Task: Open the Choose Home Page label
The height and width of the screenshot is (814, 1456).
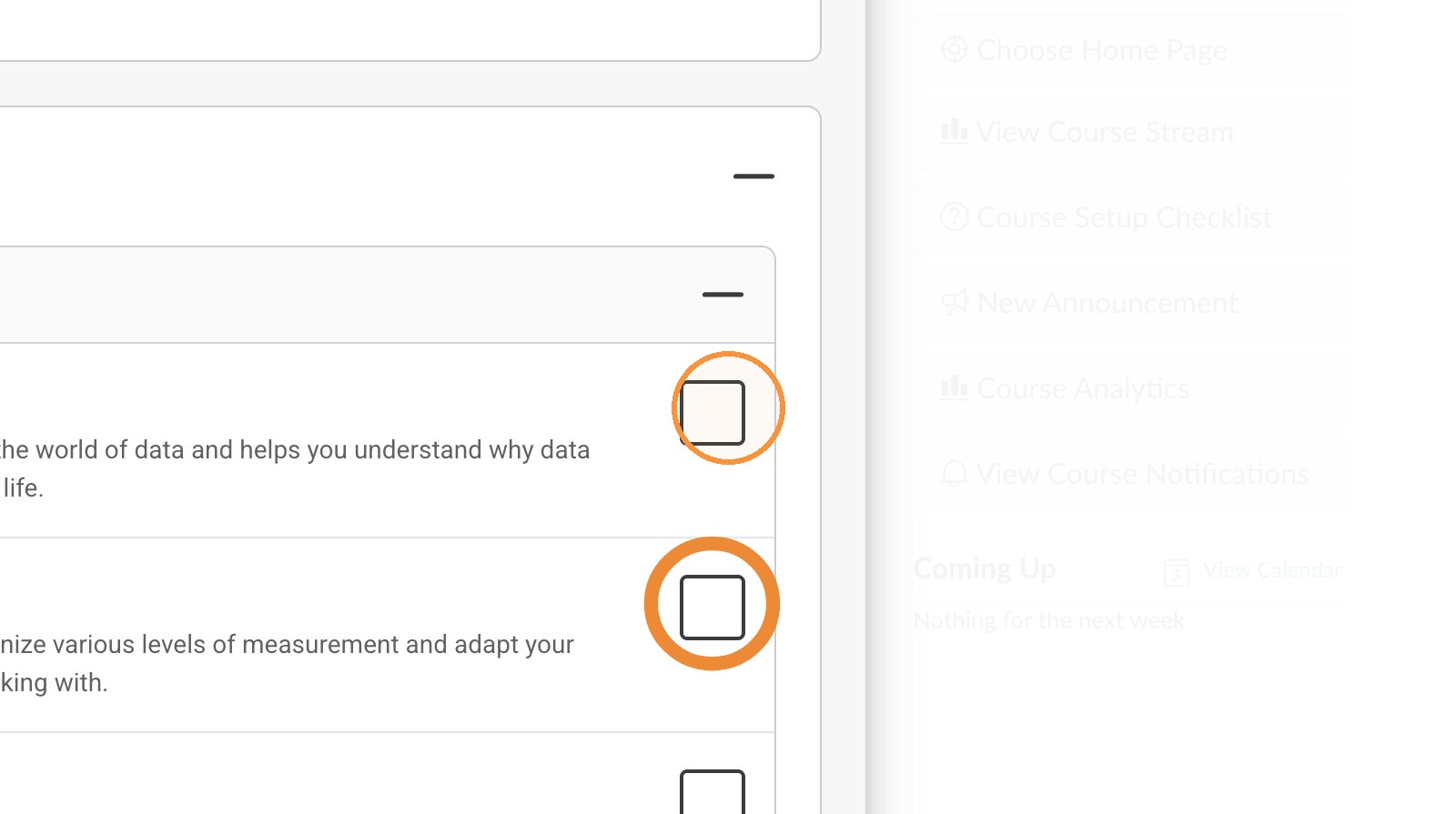Action: tap(1101, 50)
